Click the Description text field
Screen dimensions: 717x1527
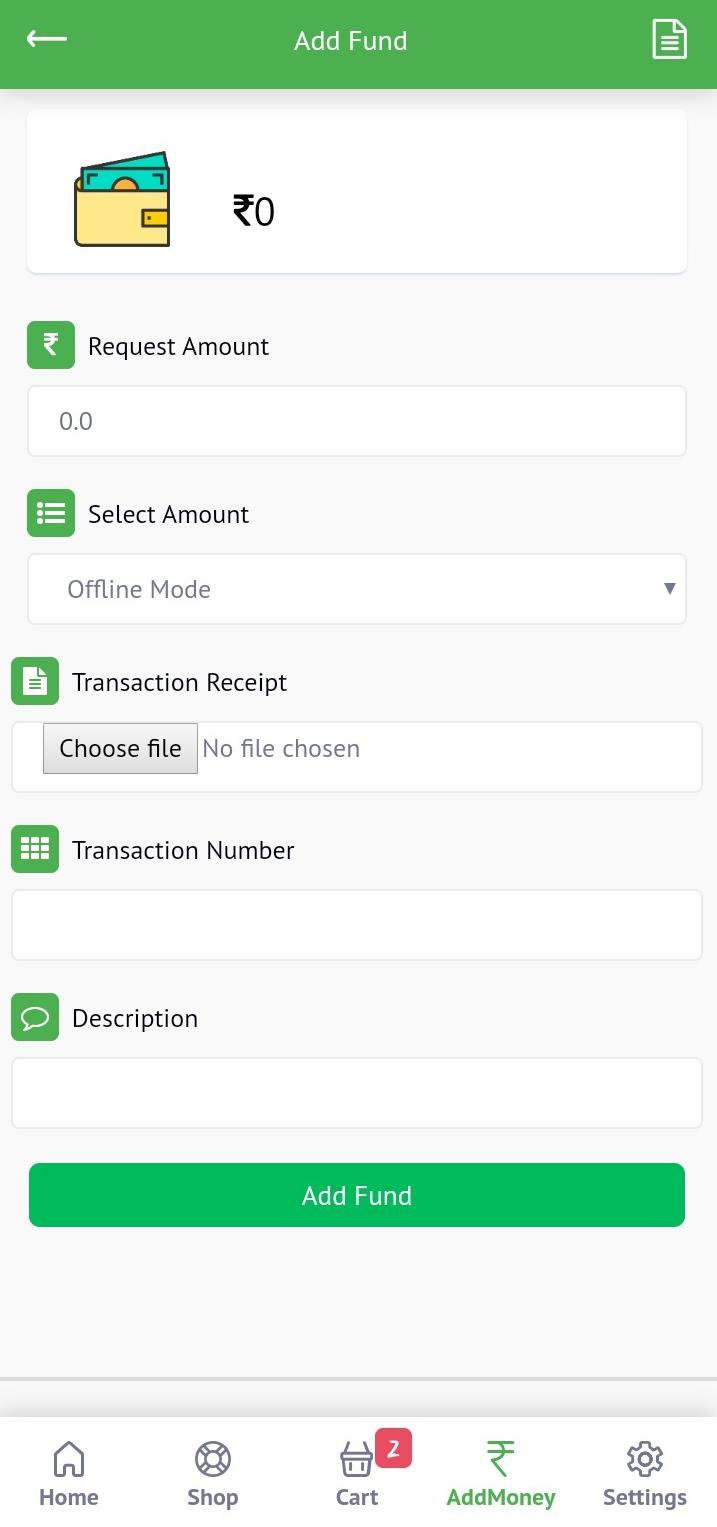[357, 1093]
